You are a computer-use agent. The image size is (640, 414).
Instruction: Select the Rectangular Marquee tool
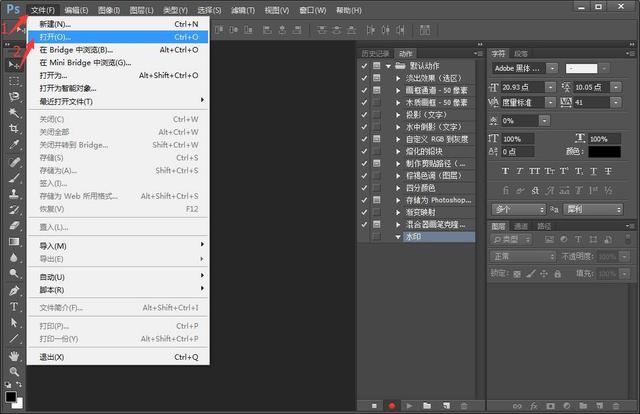pos(13,80)
